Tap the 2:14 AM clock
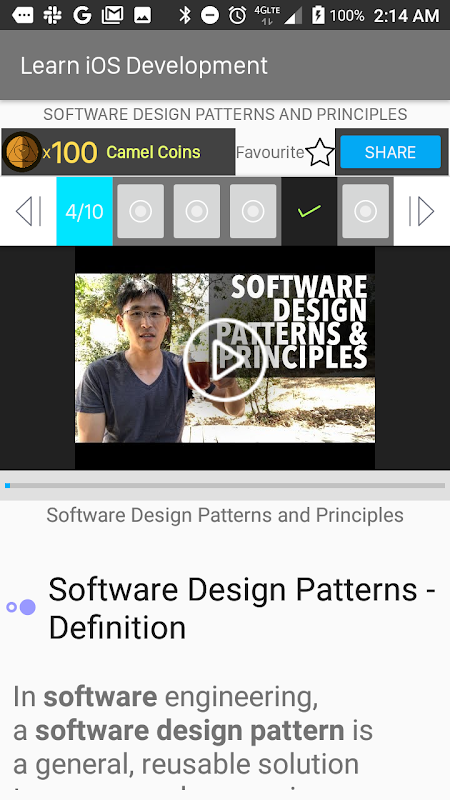 coord(406,15)
